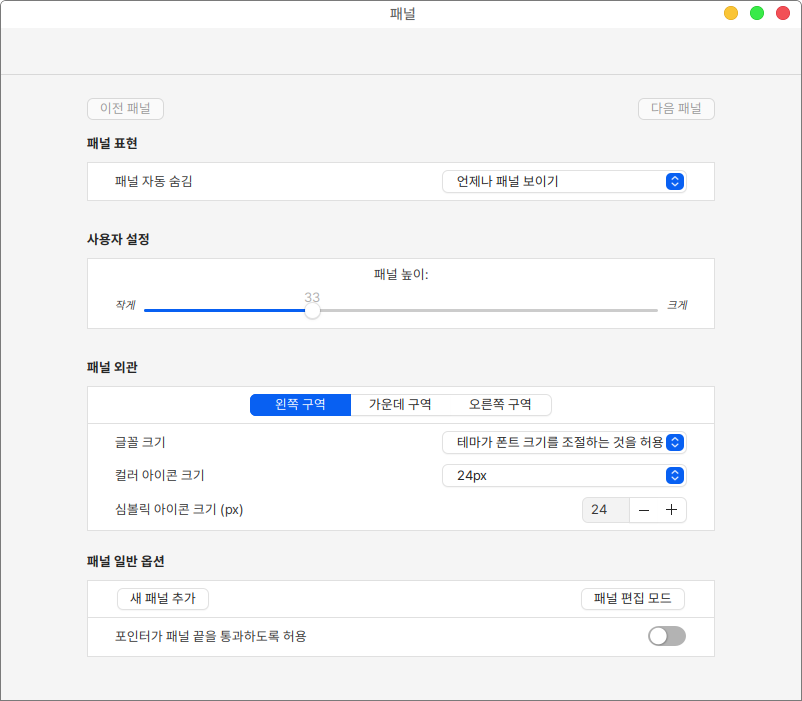Image resolution: width=802 pixels, height=701 pixels.
Task: Click the 다음 패널 button
Action: 676,109
